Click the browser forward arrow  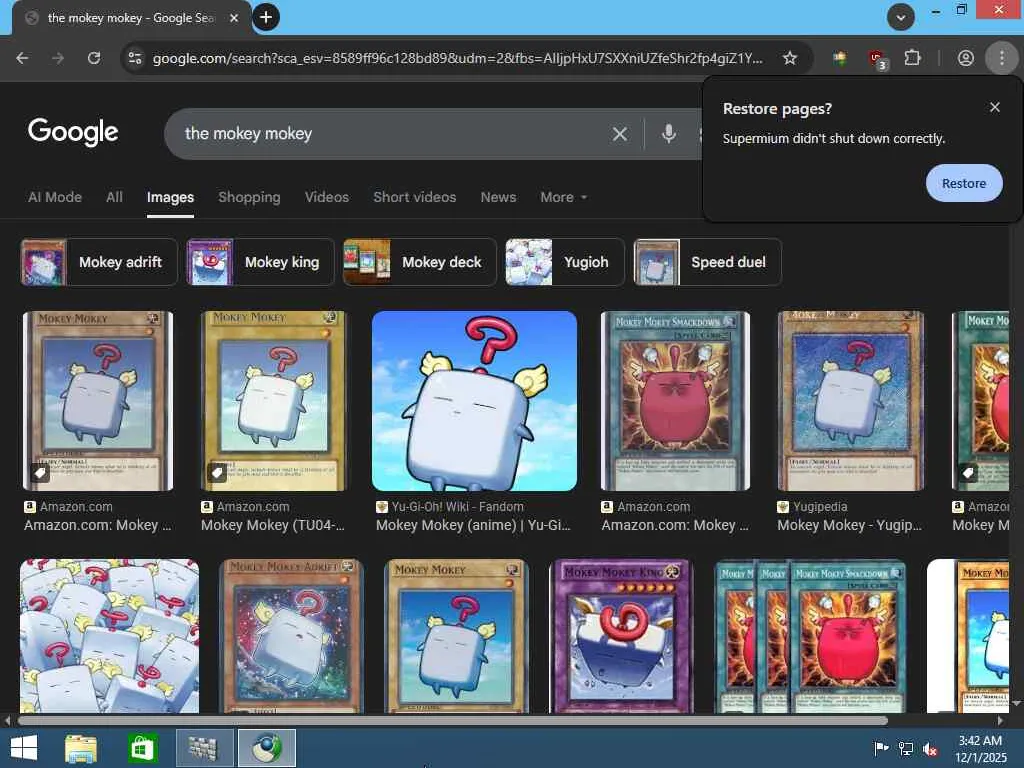pyautogui.click(x=58, y=58)
